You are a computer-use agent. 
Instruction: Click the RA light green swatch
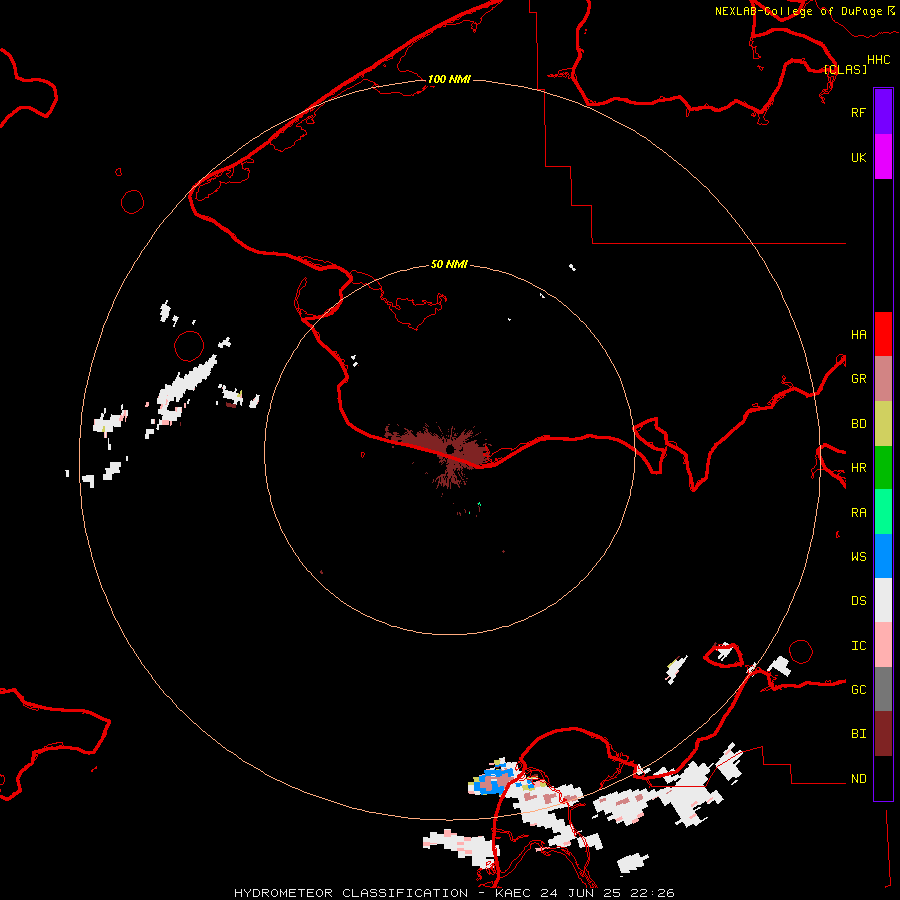point(883,512)
